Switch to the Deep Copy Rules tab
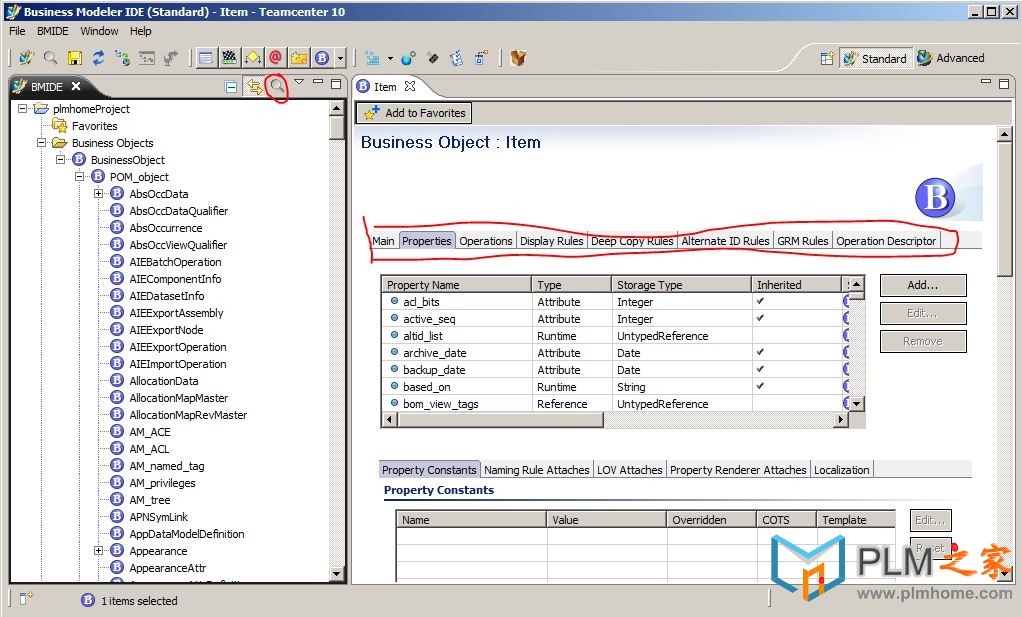The width and height of the screenshot is (1022, 617). (632, 240)
